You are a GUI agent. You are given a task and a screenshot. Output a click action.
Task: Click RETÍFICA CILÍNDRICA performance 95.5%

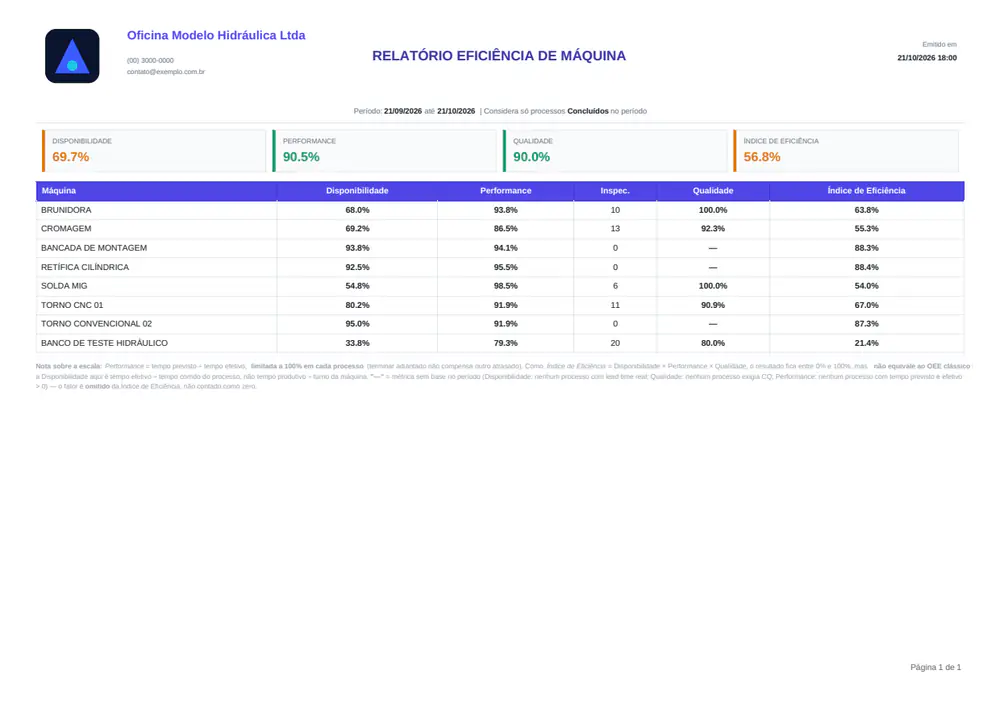click(506, 267)
